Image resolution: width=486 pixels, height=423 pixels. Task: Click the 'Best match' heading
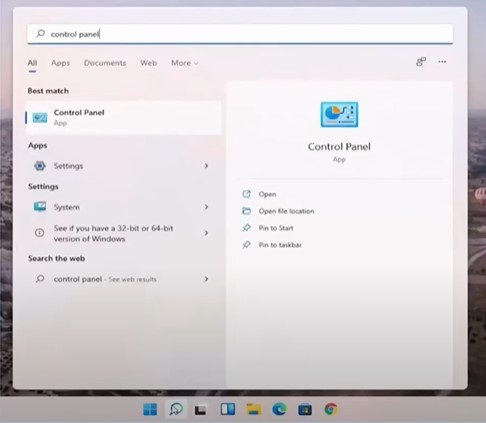(x=48, y=91)
